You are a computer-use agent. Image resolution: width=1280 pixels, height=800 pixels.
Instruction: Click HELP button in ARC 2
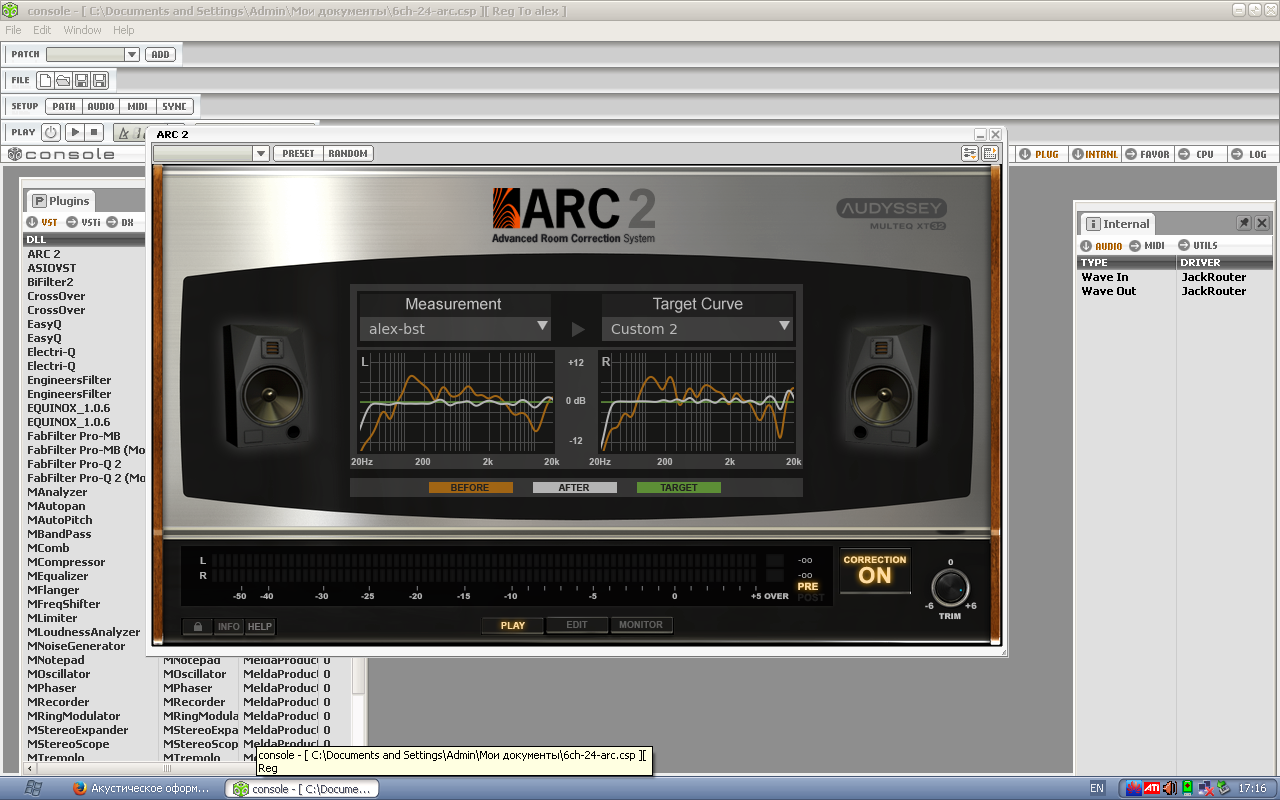pos(260,626)
